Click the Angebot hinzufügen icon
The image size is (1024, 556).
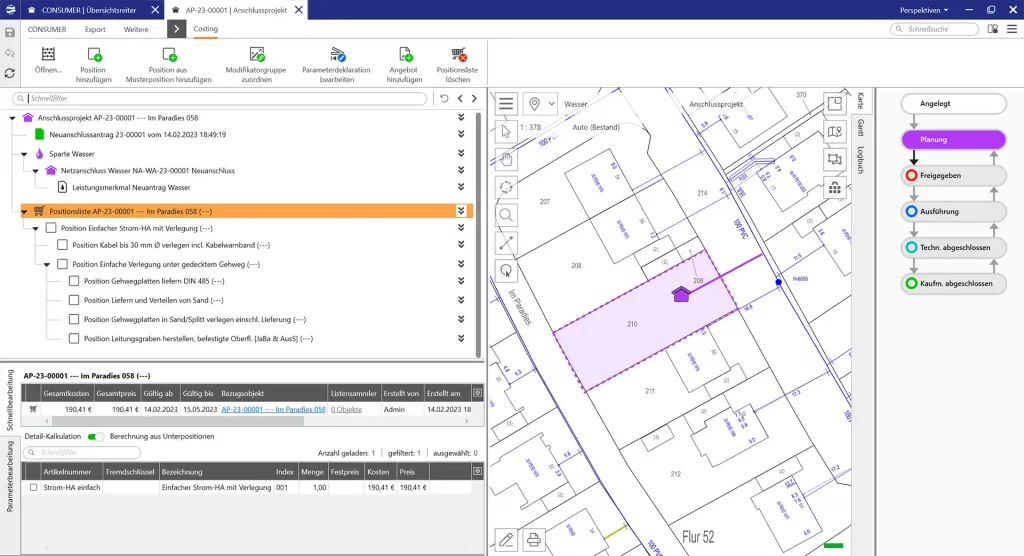[x=404, y=56]
